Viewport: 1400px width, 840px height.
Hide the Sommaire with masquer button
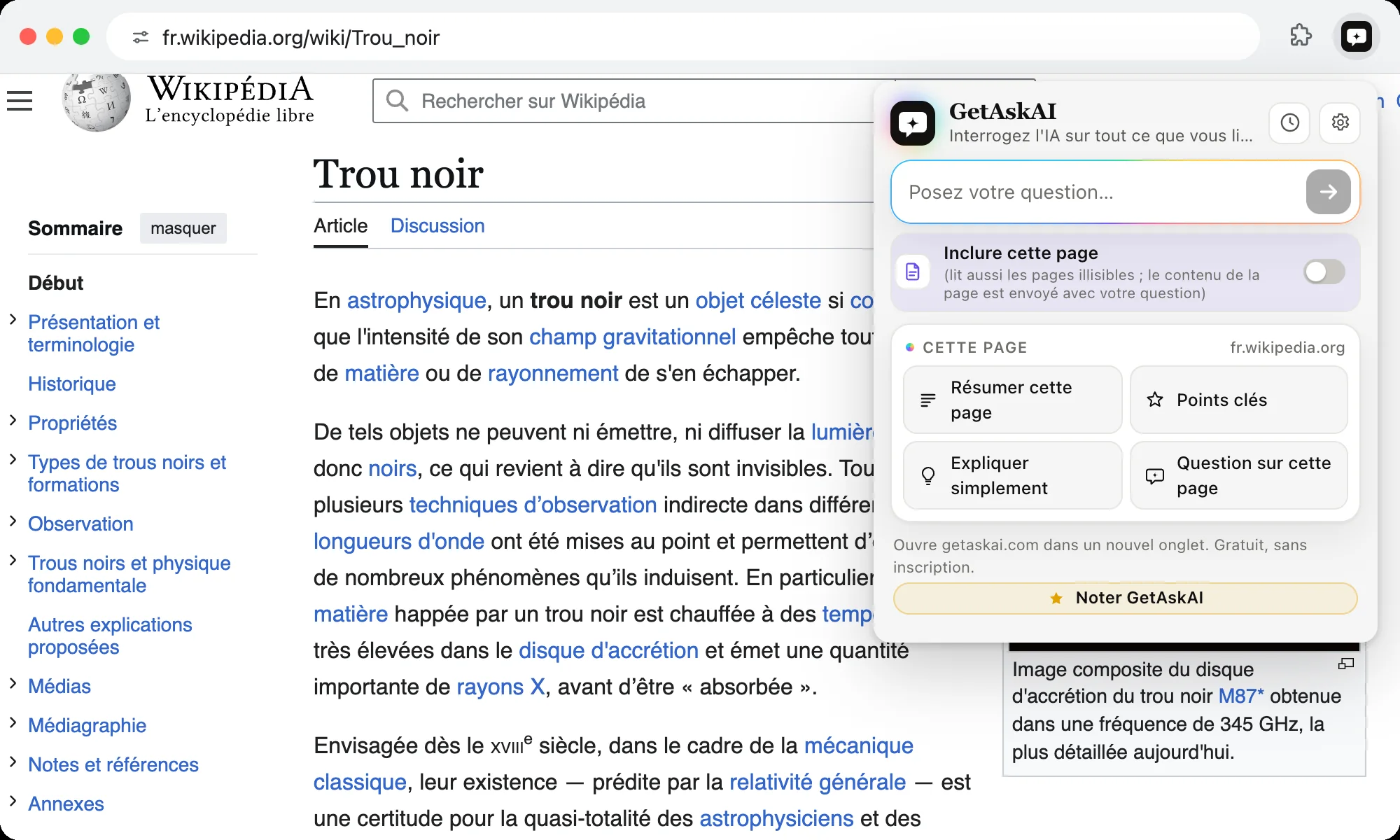(183, 228)
